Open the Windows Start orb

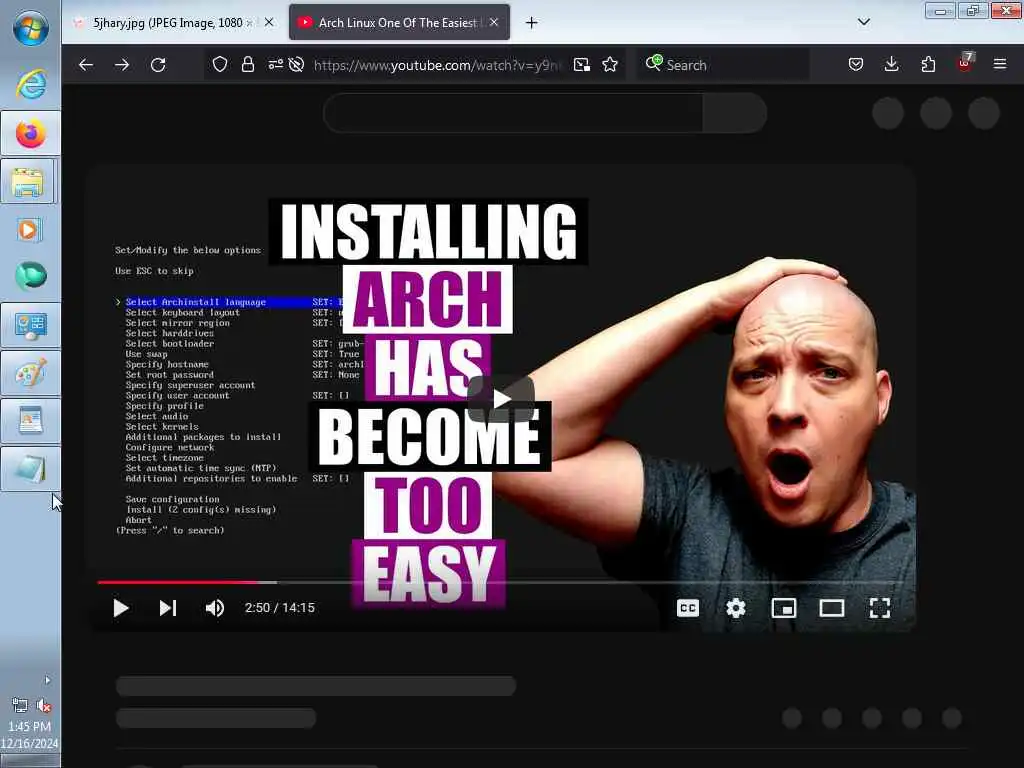[x=31, y=29]
